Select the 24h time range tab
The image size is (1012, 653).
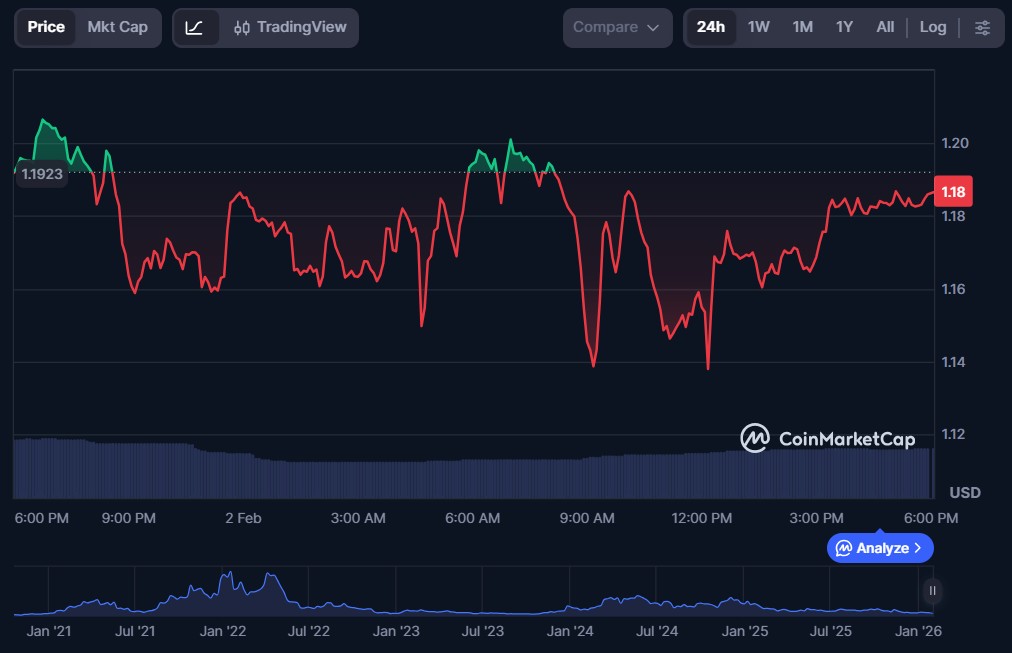pyautogui.click(x=711, y=28)
